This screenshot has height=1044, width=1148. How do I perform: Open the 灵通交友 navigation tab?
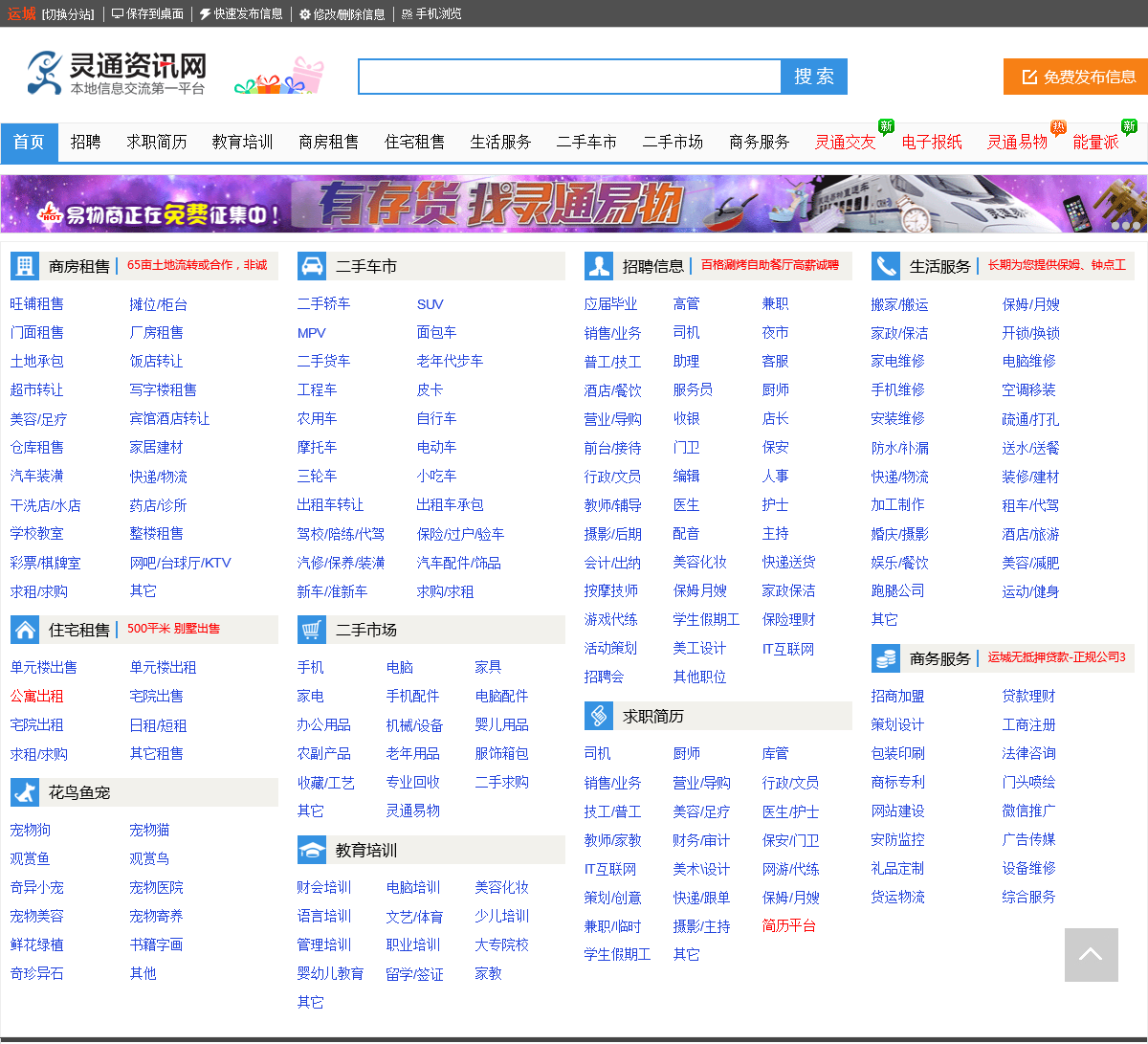846,142
